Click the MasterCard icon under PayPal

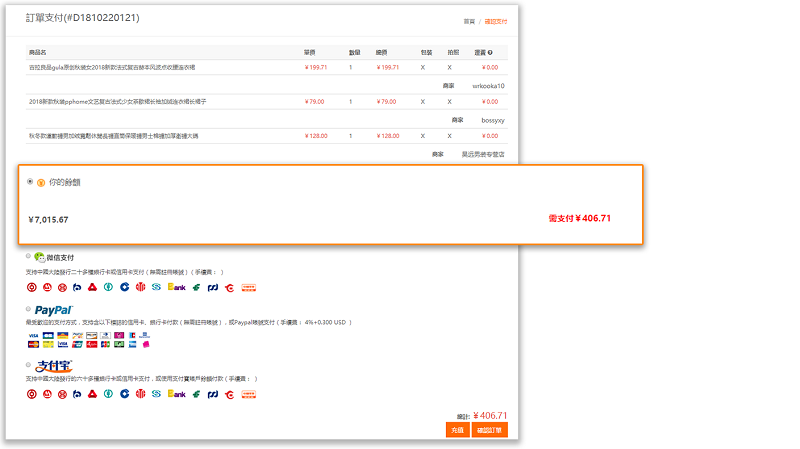tap(33, 344)
